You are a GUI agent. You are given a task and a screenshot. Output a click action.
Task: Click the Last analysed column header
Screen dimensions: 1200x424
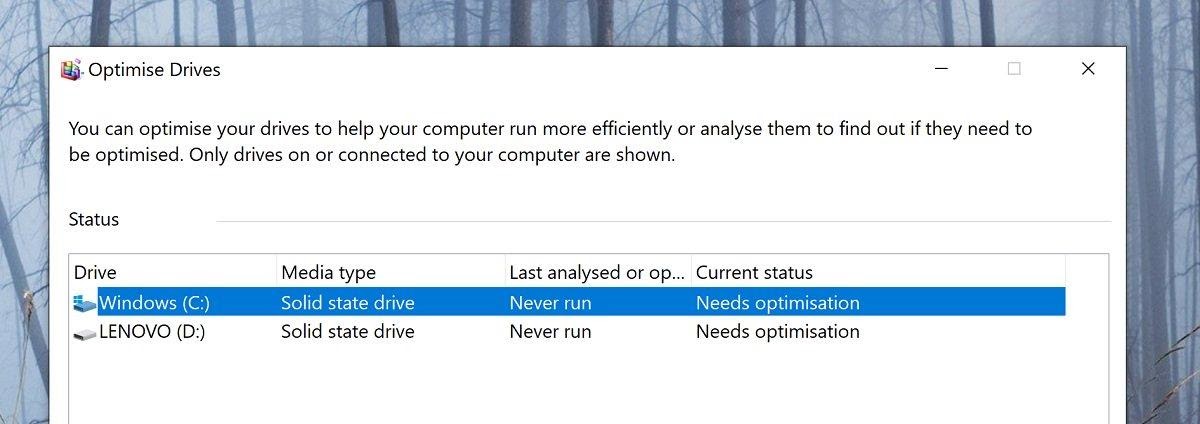(x=598, y=272)
